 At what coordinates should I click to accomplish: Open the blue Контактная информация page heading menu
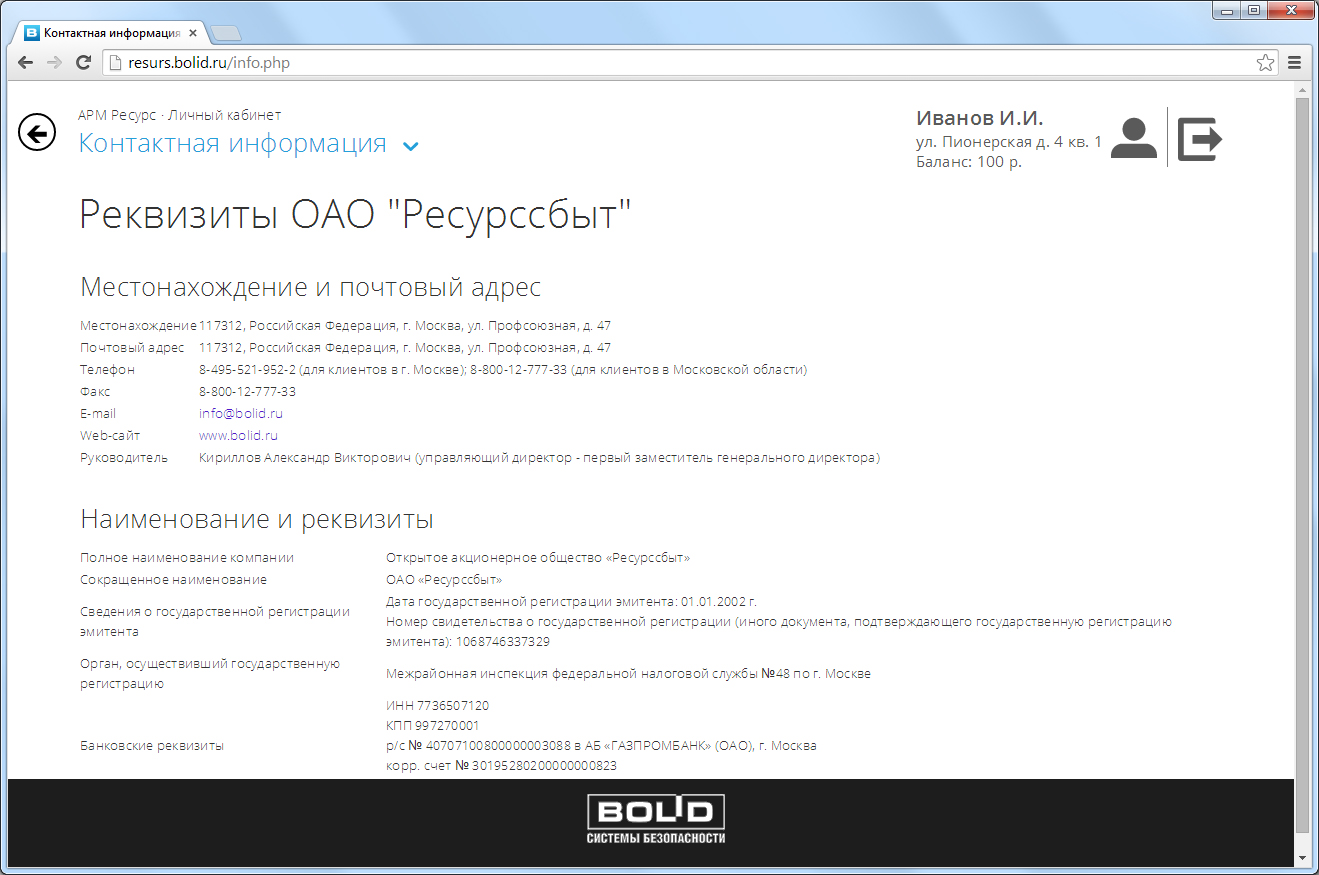[232, 144]
